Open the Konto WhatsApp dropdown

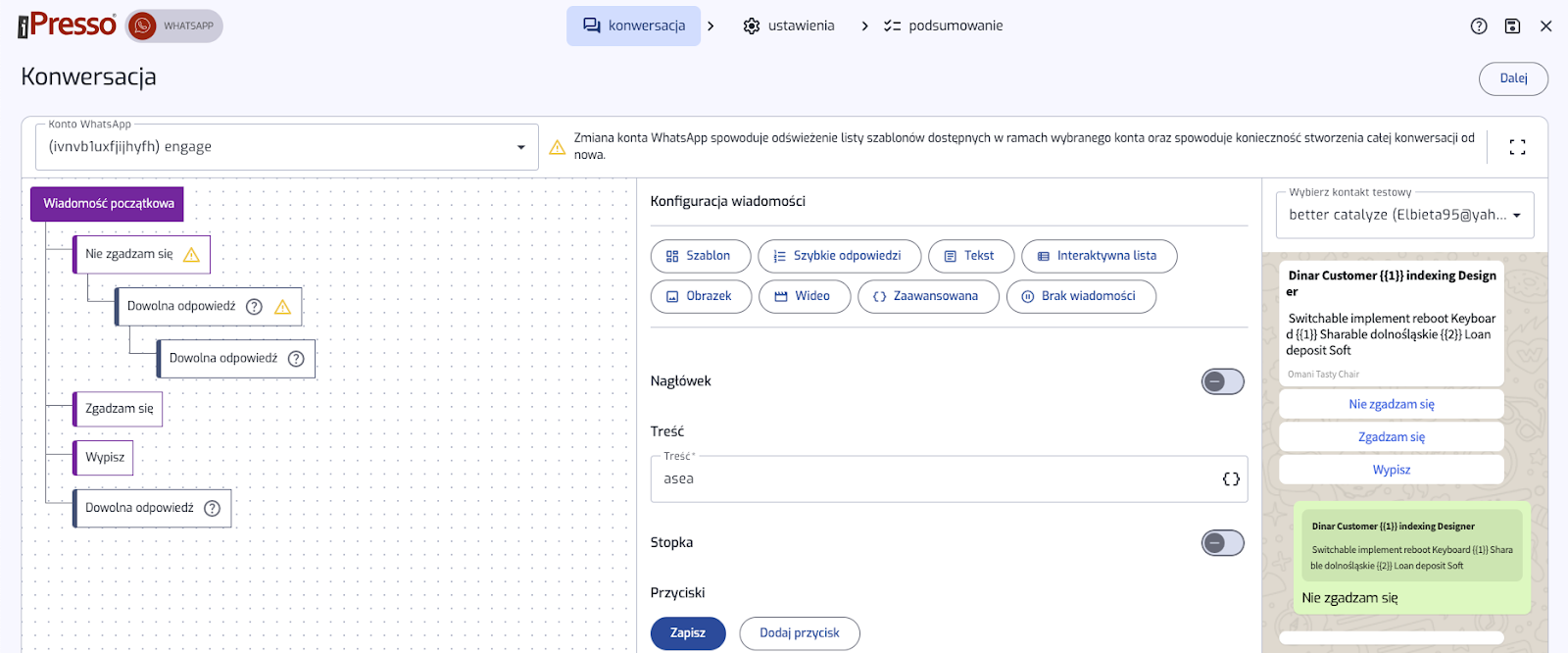pyautogui.click(x=284, y=147)
